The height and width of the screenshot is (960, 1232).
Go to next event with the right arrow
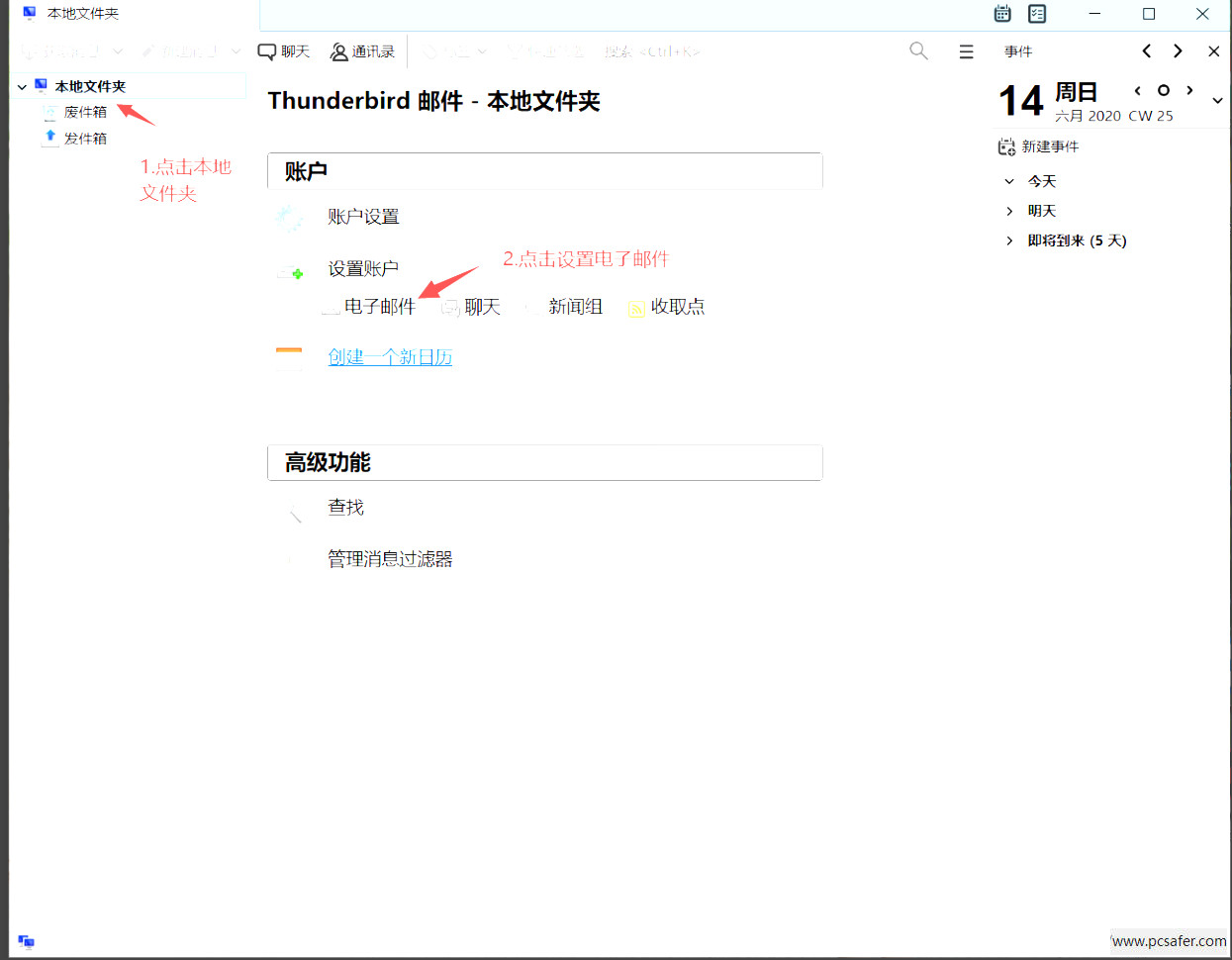click(x=1176, y=50)
